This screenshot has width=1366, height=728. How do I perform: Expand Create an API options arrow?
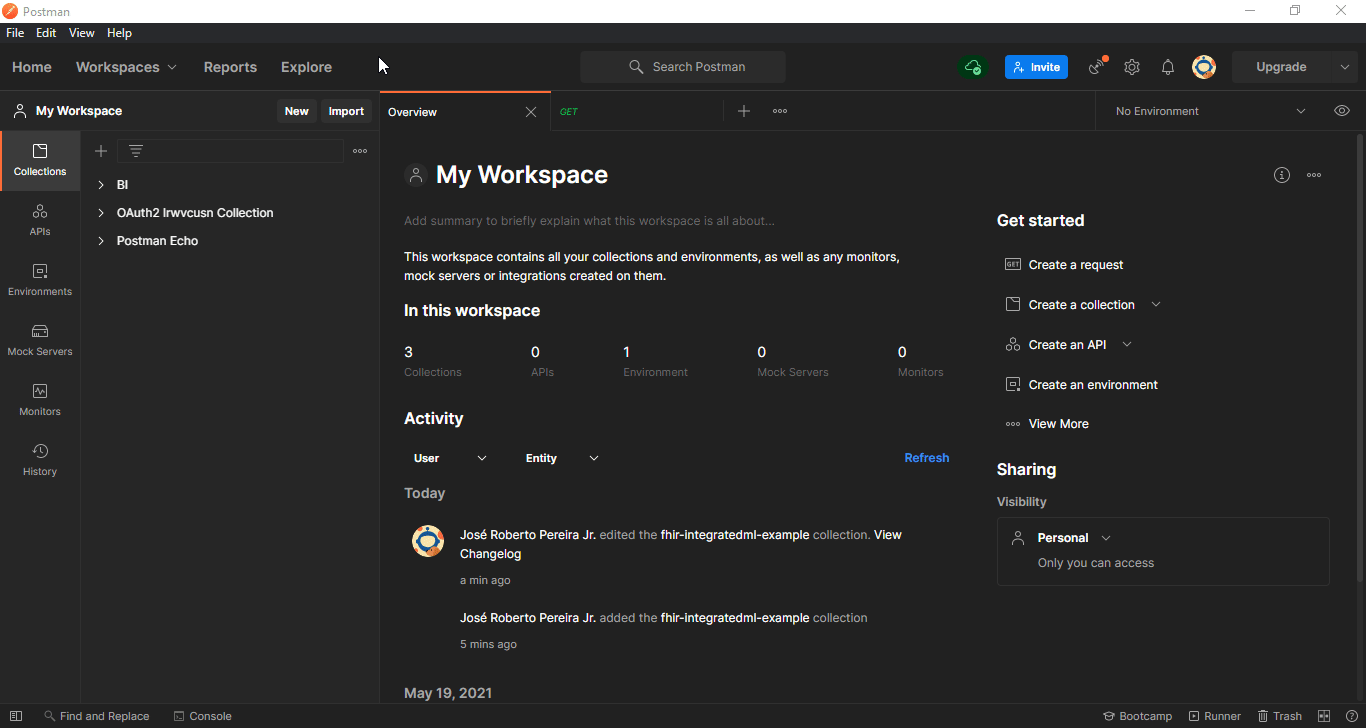tap(1127, 344)
